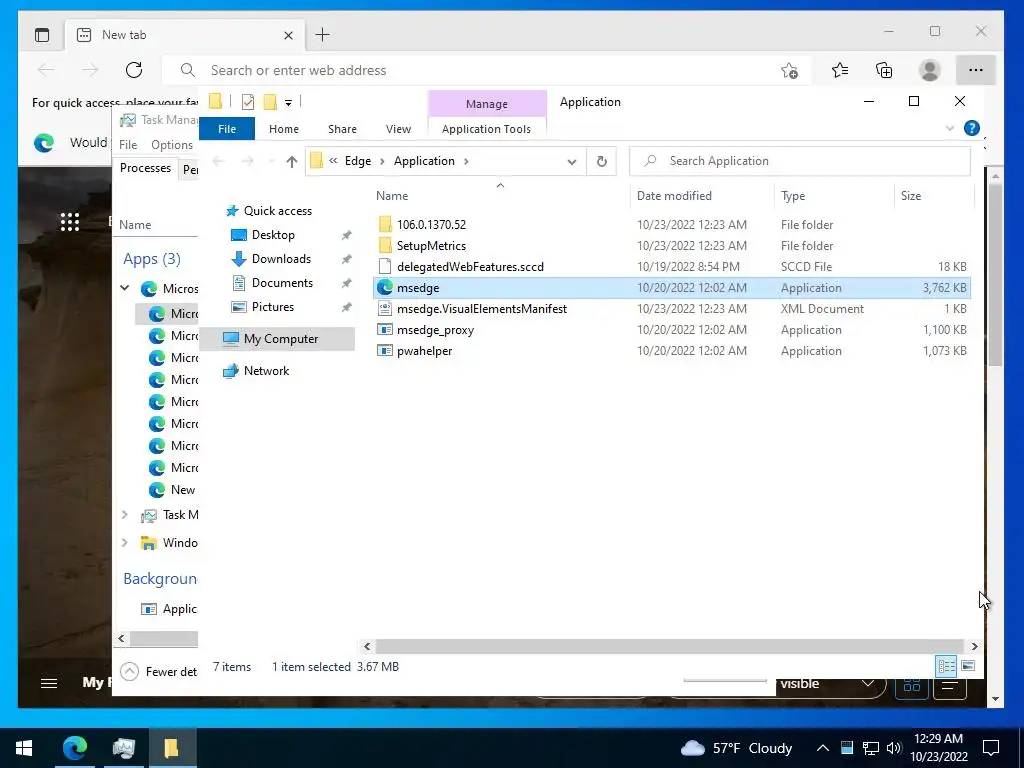Open address bar history dropdown
This screenshot has width=1024, height=768.
[x=571, y=161]
